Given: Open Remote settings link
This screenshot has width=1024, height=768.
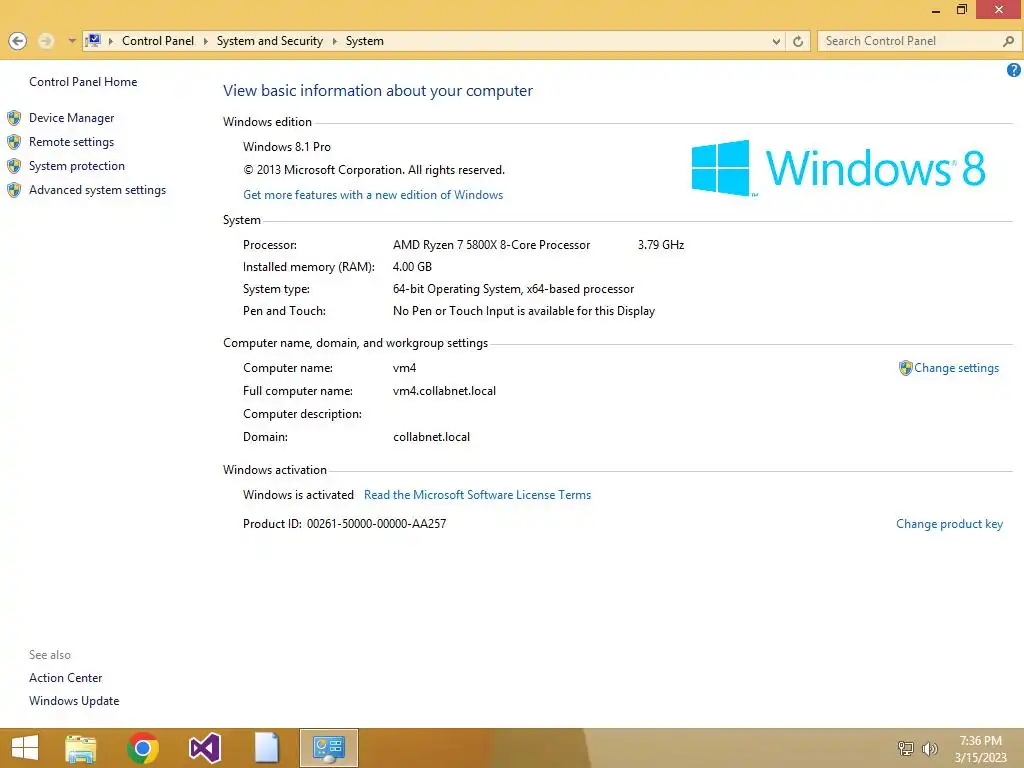Looking at the screenshot, I should [71, 142].
